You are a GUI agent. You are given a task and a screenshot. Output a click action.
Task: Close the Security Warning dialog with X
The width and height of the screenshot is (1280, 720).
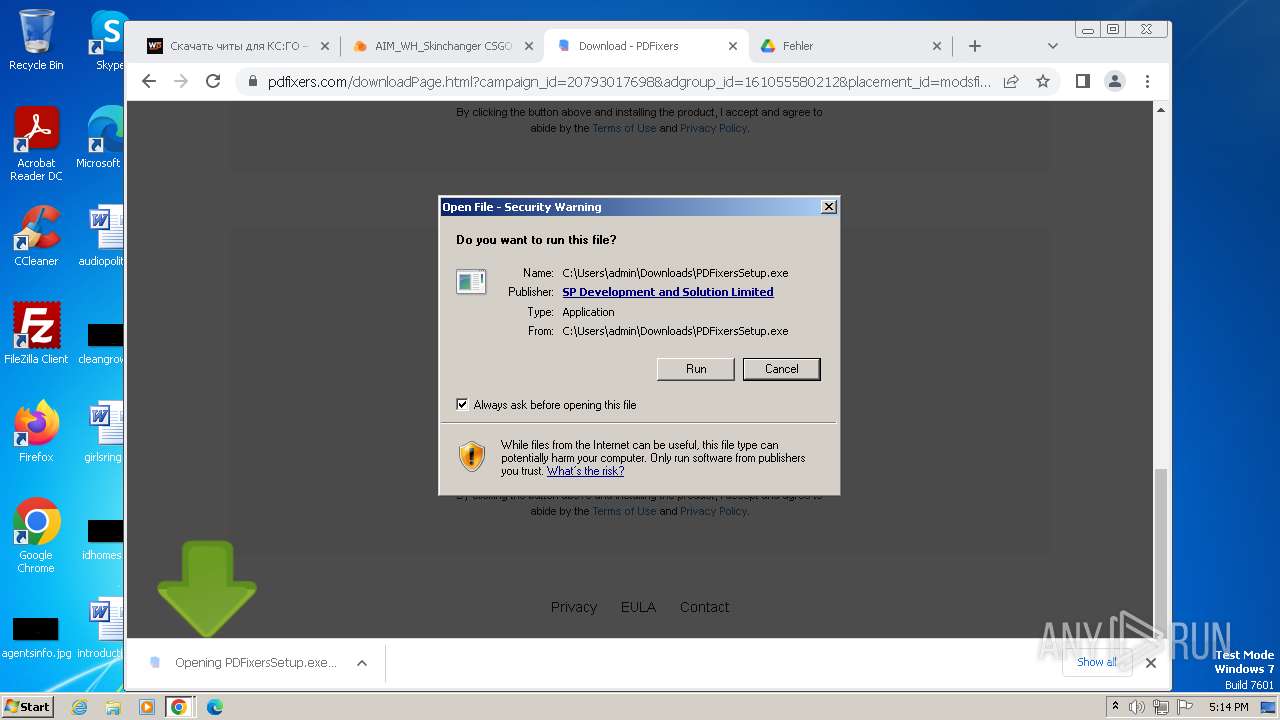(828, 207)
